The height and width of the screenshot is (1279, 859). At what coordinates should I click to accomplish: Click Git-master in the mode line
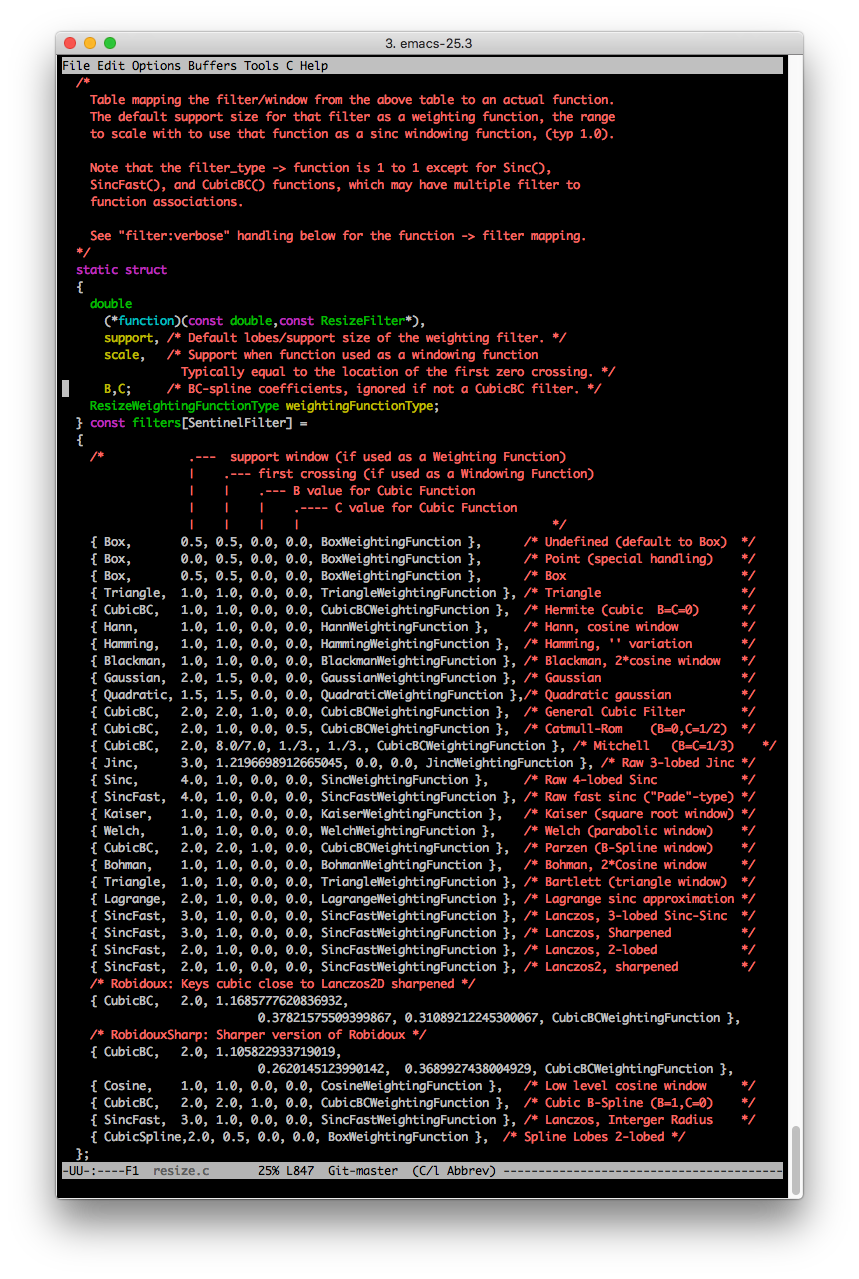pos(362,1171)
